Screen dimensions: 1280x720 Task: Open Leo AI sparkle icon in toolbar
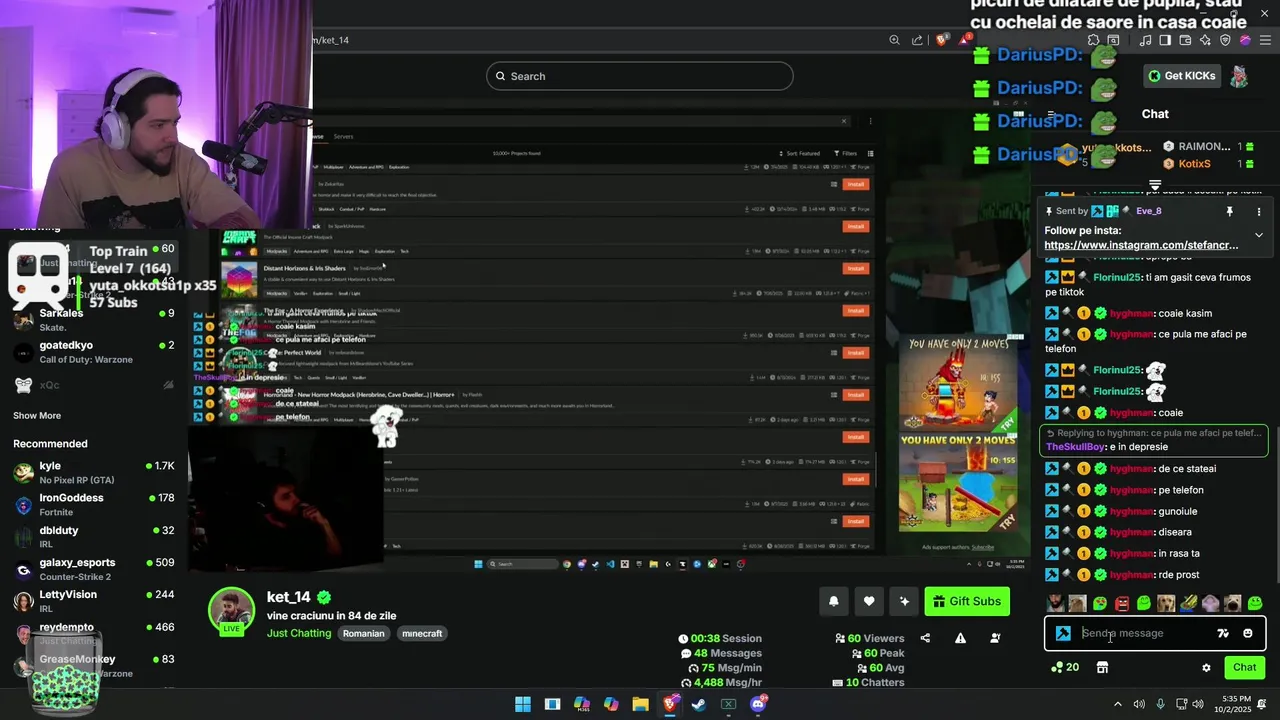pos(1205,40)
